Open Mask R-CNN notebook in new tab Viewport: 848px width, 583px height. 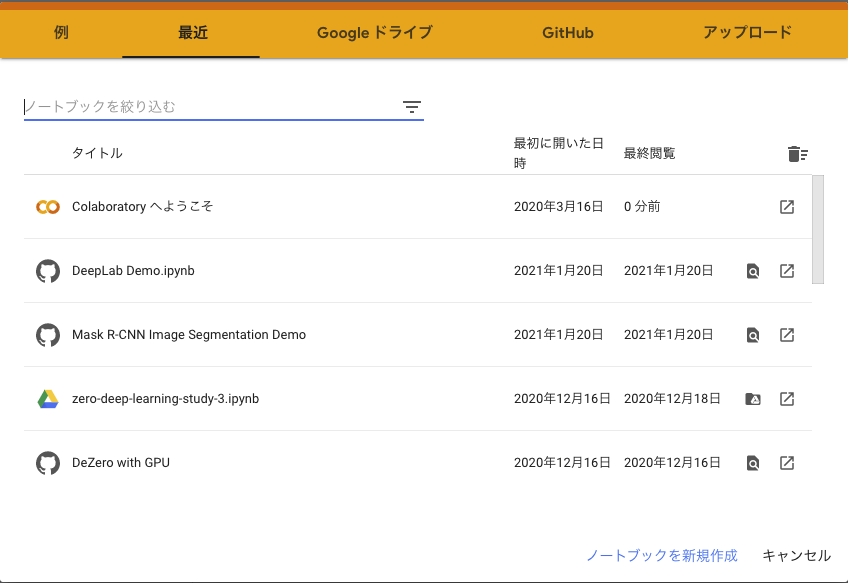tap(787, 335)
